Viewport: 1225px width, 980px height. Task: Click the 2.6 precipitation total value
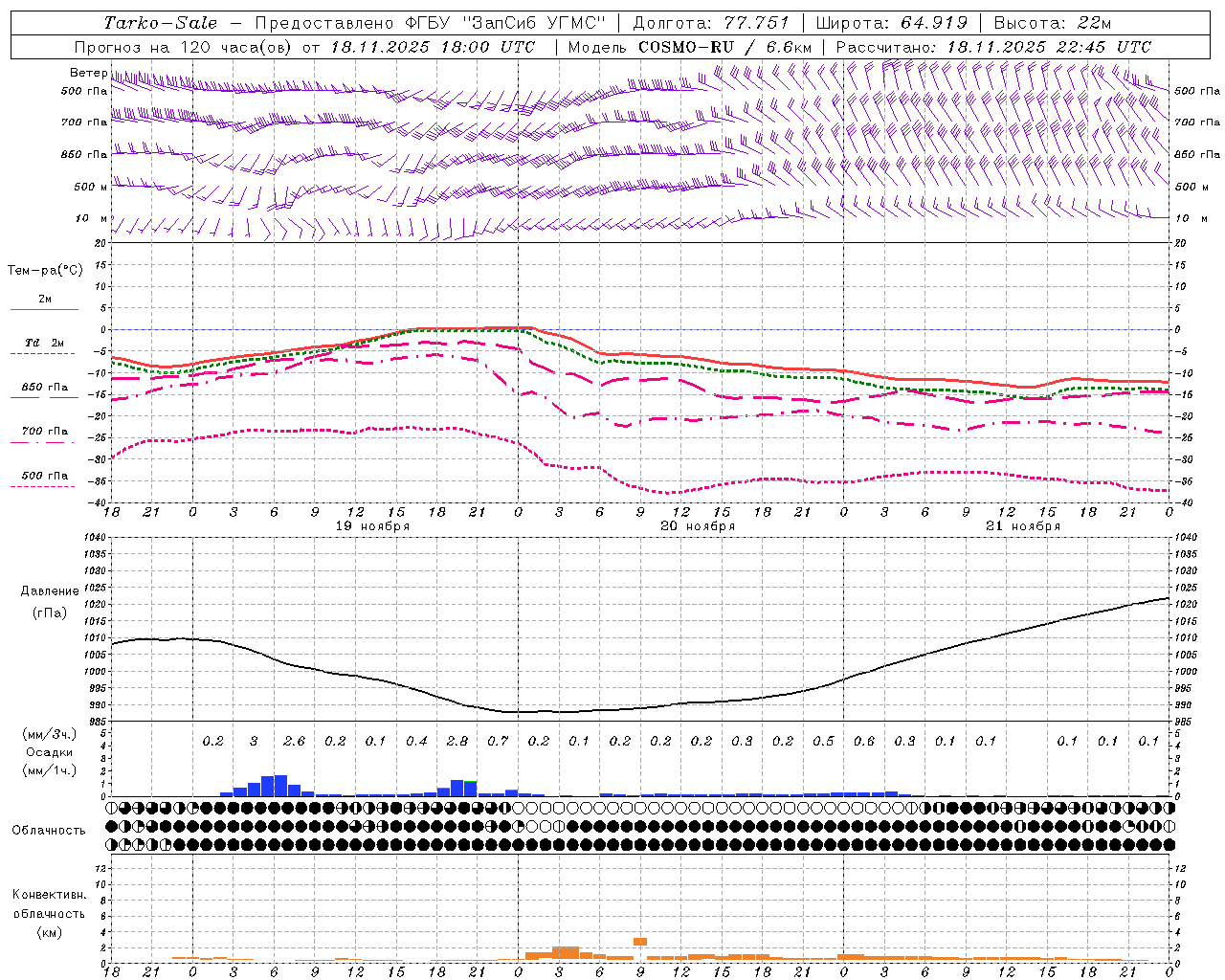[295, 741]
